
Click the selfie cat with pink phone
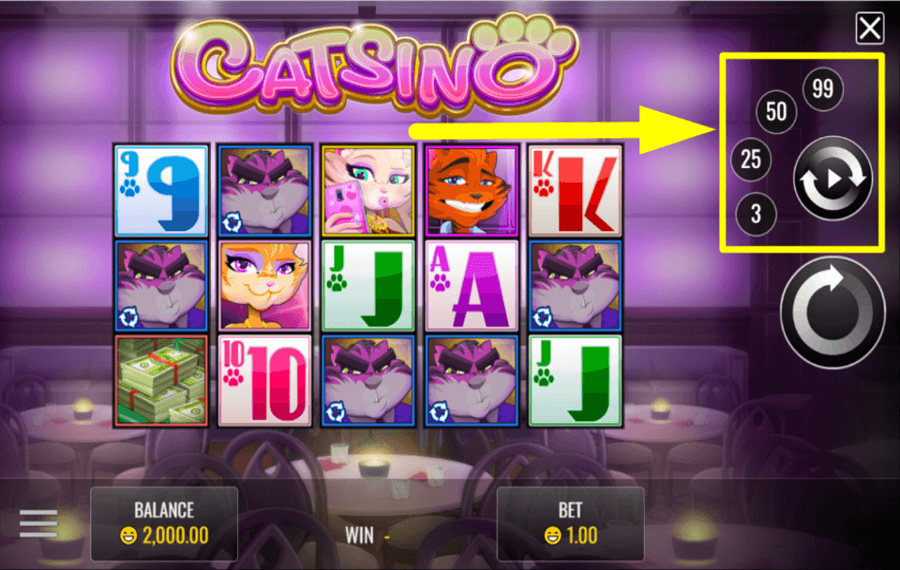pos(368,190)
